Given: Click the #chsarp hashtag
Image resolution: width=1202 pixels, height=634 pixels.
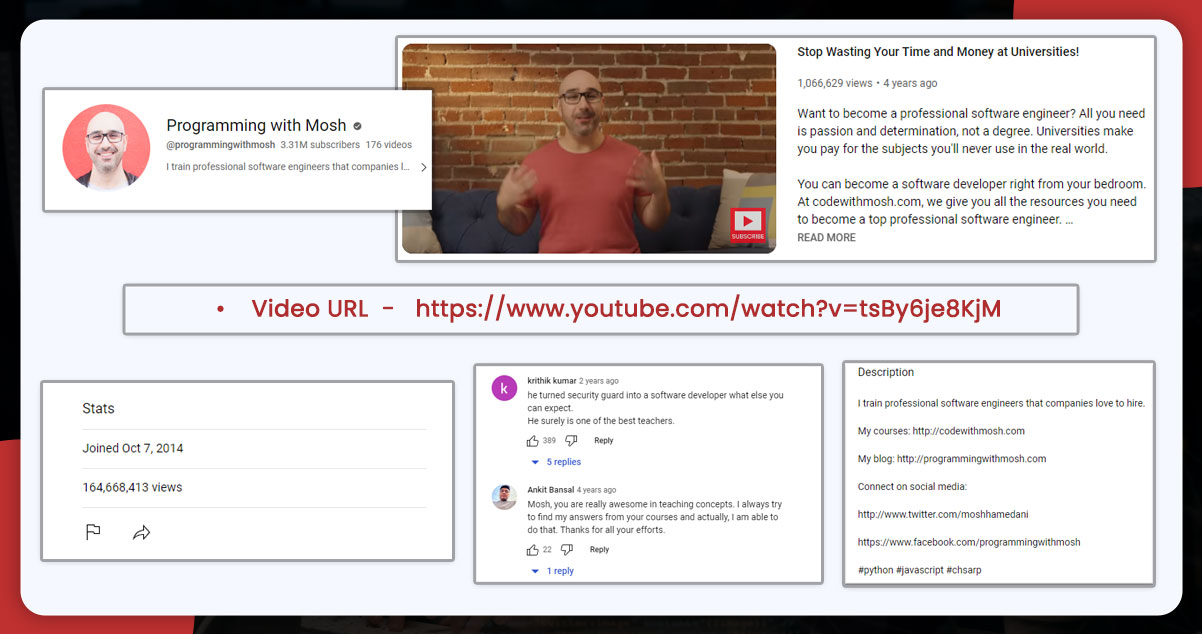Looking at the screenshot, I should pos(964,570).
